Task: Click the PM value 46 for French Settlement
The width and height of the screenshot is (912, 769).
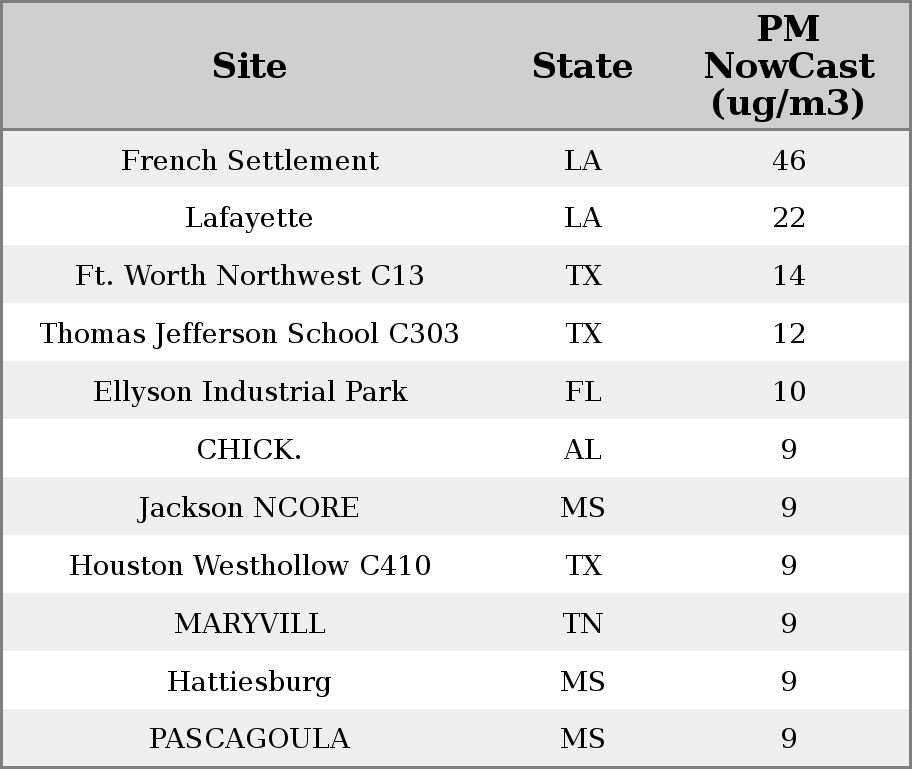Action: click(788, 160)
